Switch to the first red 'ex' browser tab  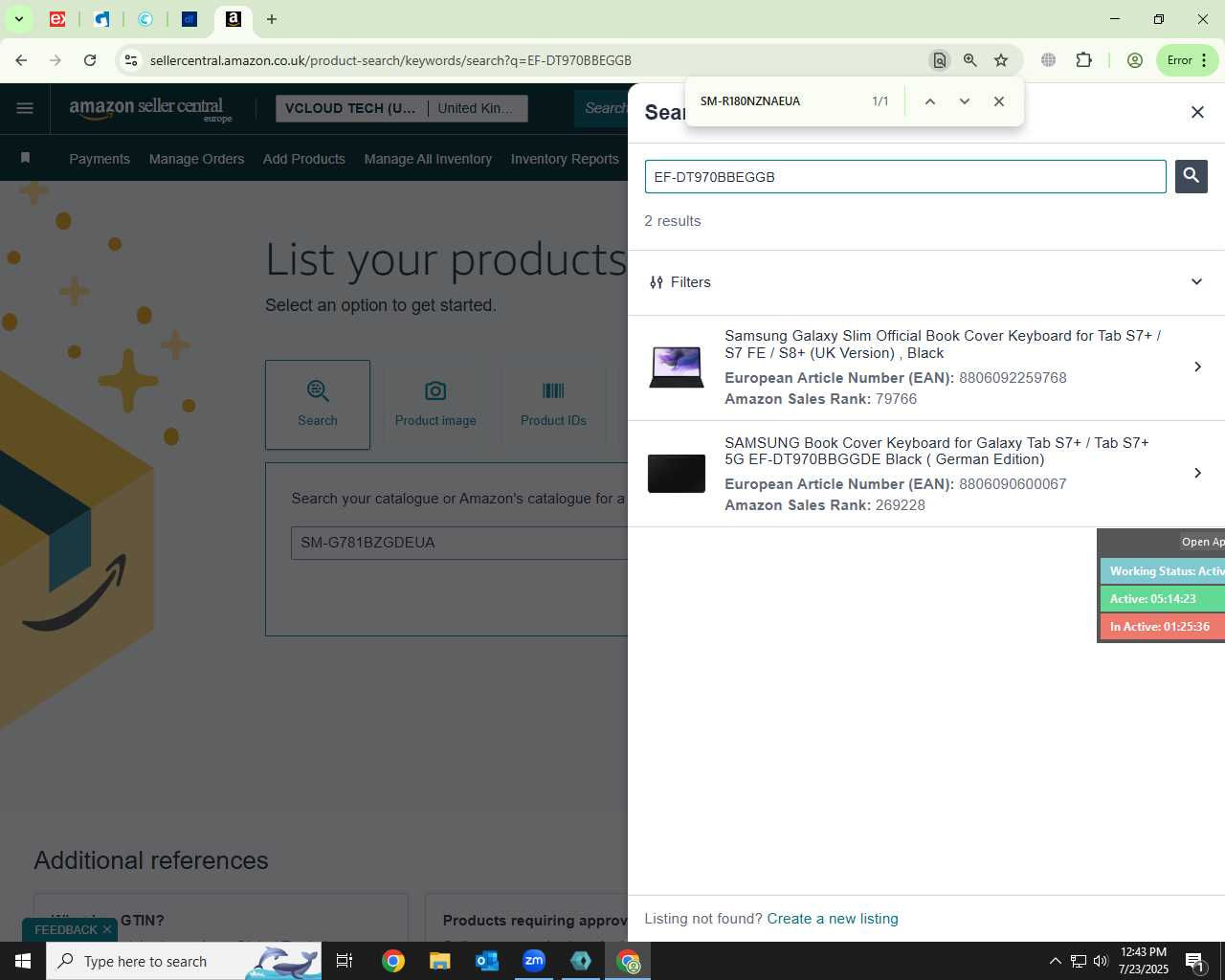[x=57, y=19]
